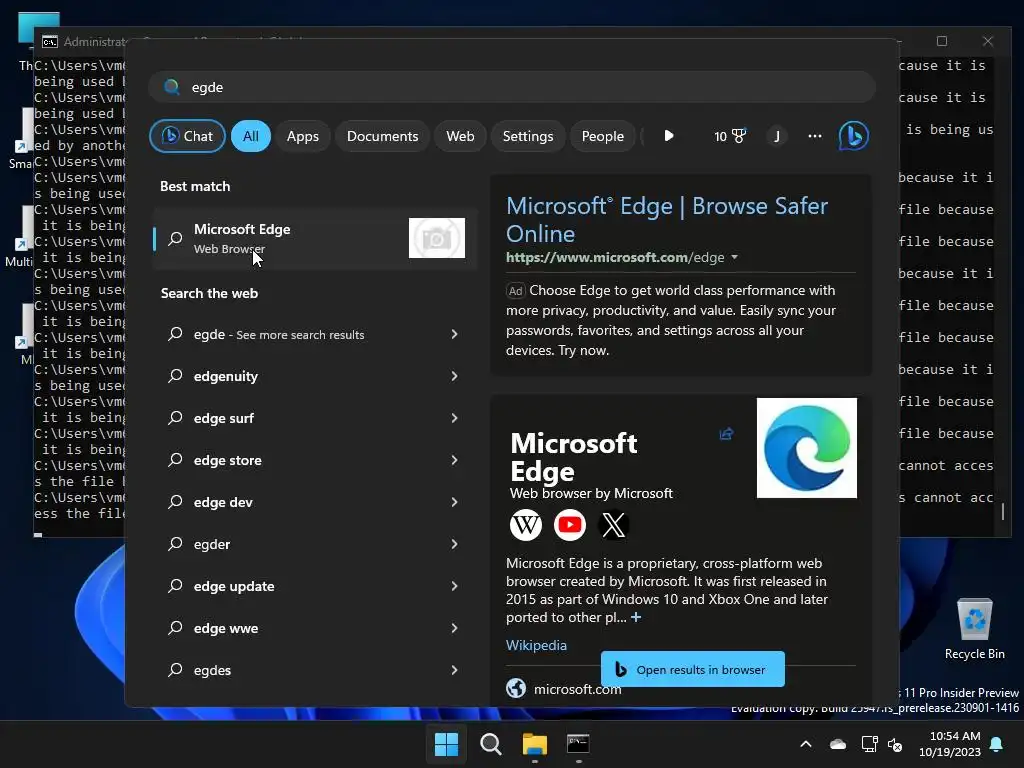Click the network tray icon
1024x768 pixels.
pyautogui.click(x=869, y=744)
